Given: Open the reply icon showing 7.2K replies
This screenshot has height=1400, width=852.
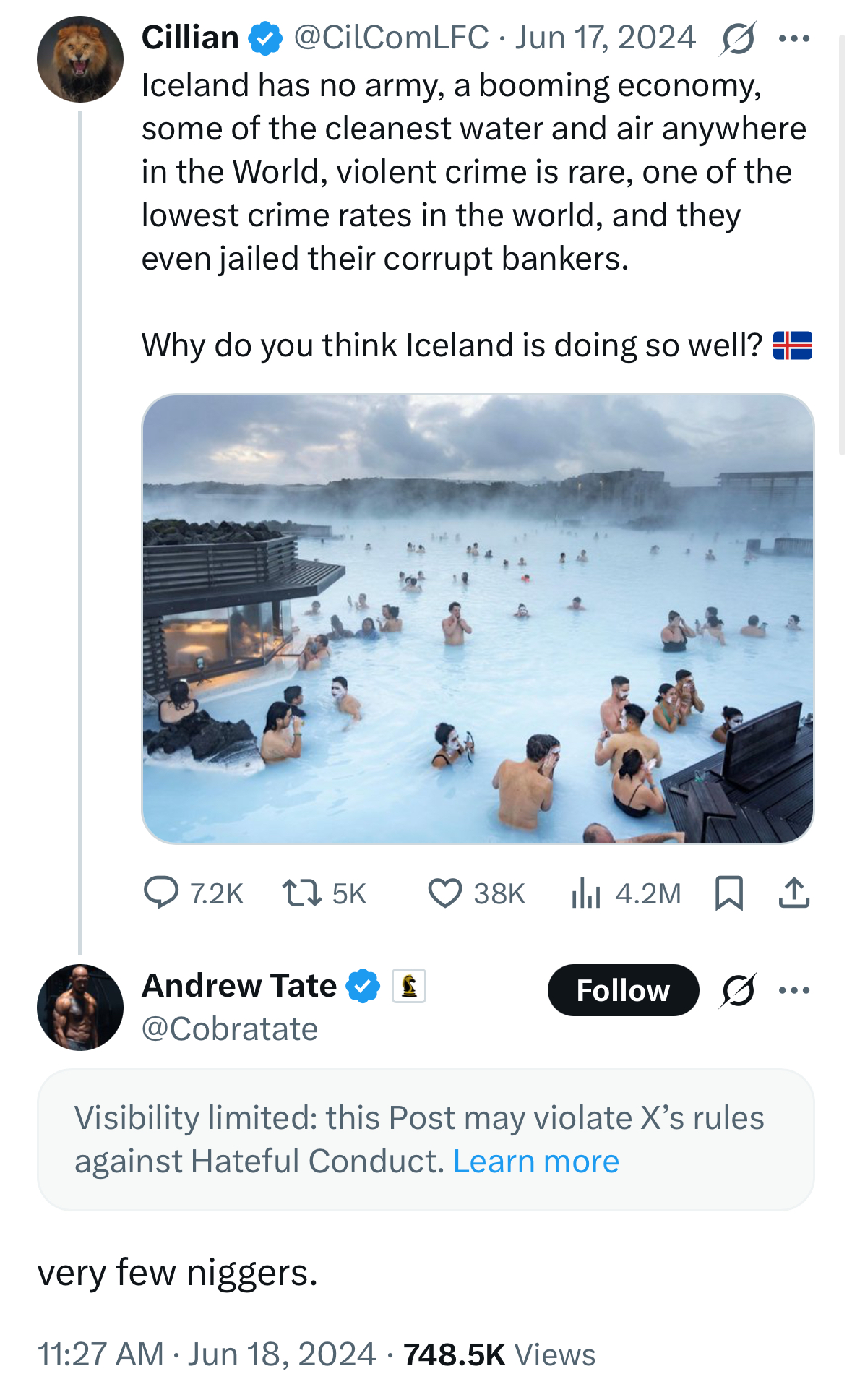Looking at the screenshot, I should (x=161, y=893).
